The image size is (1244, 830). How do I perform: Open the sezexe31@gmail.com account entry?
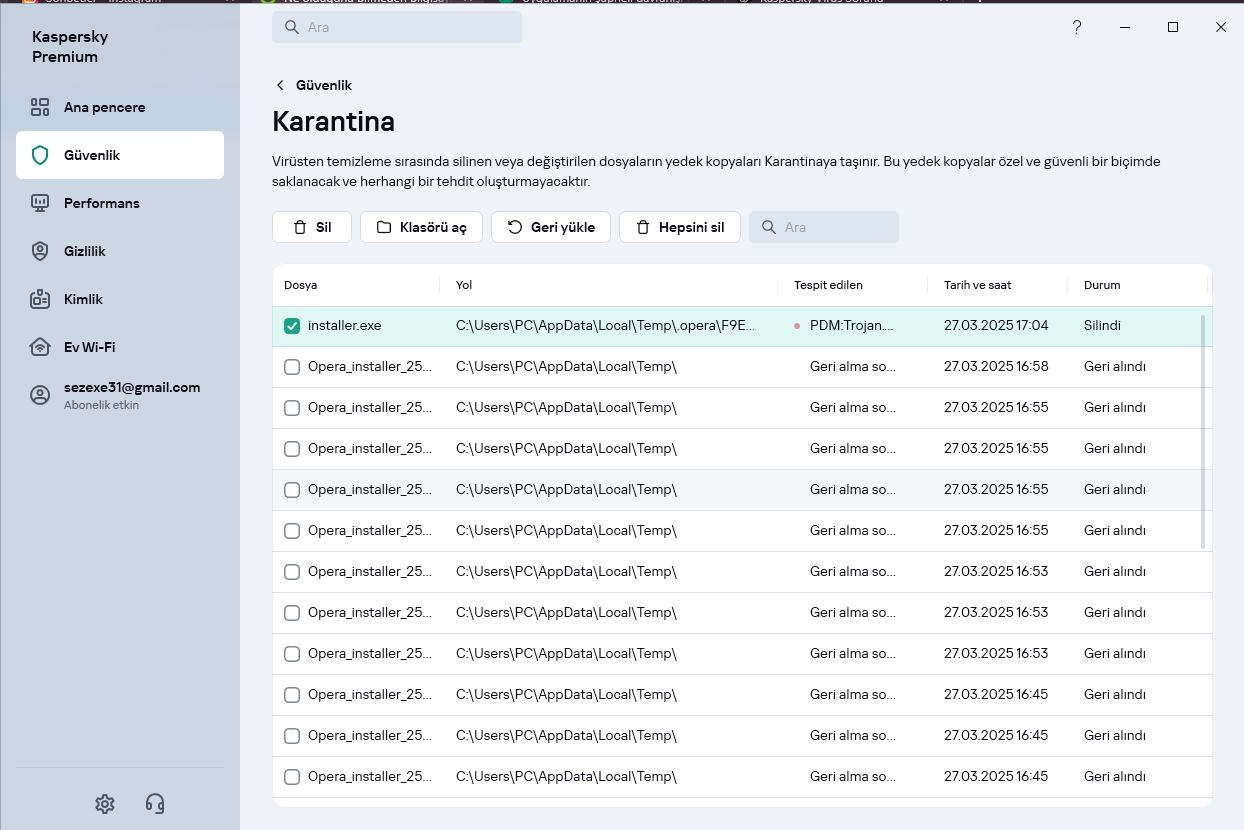click(120, 395)
